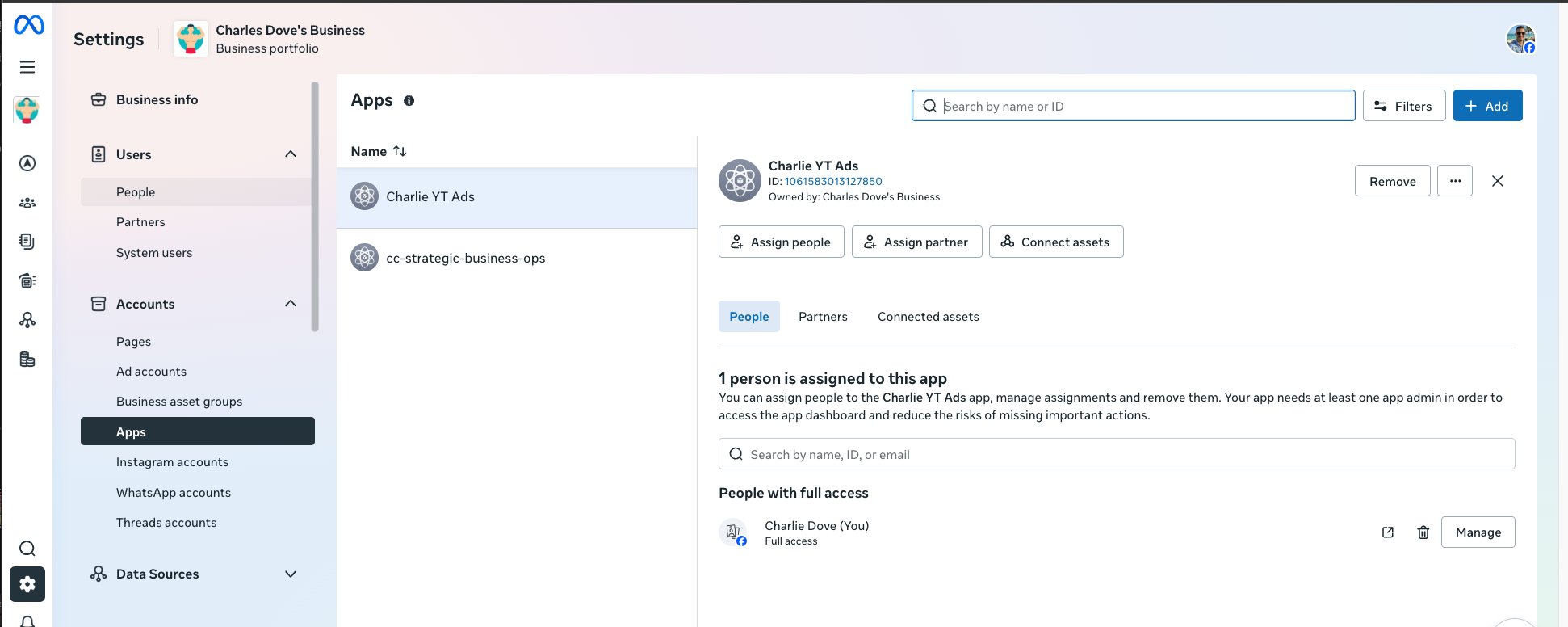Screen dimensions: 1568x627
Task: Open the billing receipt icon in left rail
Action: click(x=27, y=280)
